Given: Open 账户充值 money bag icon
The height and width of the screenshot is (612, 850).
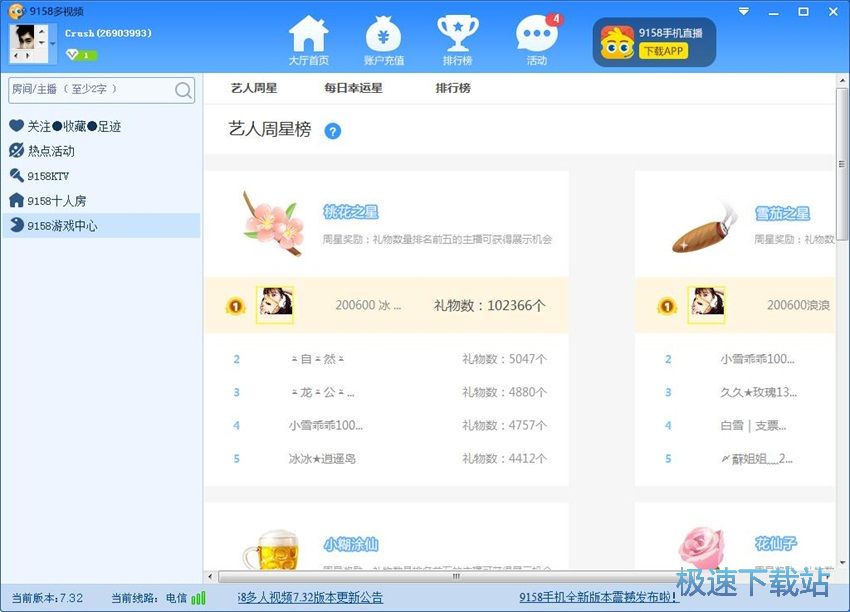Looking at the screenshot, I should (383, 41).
